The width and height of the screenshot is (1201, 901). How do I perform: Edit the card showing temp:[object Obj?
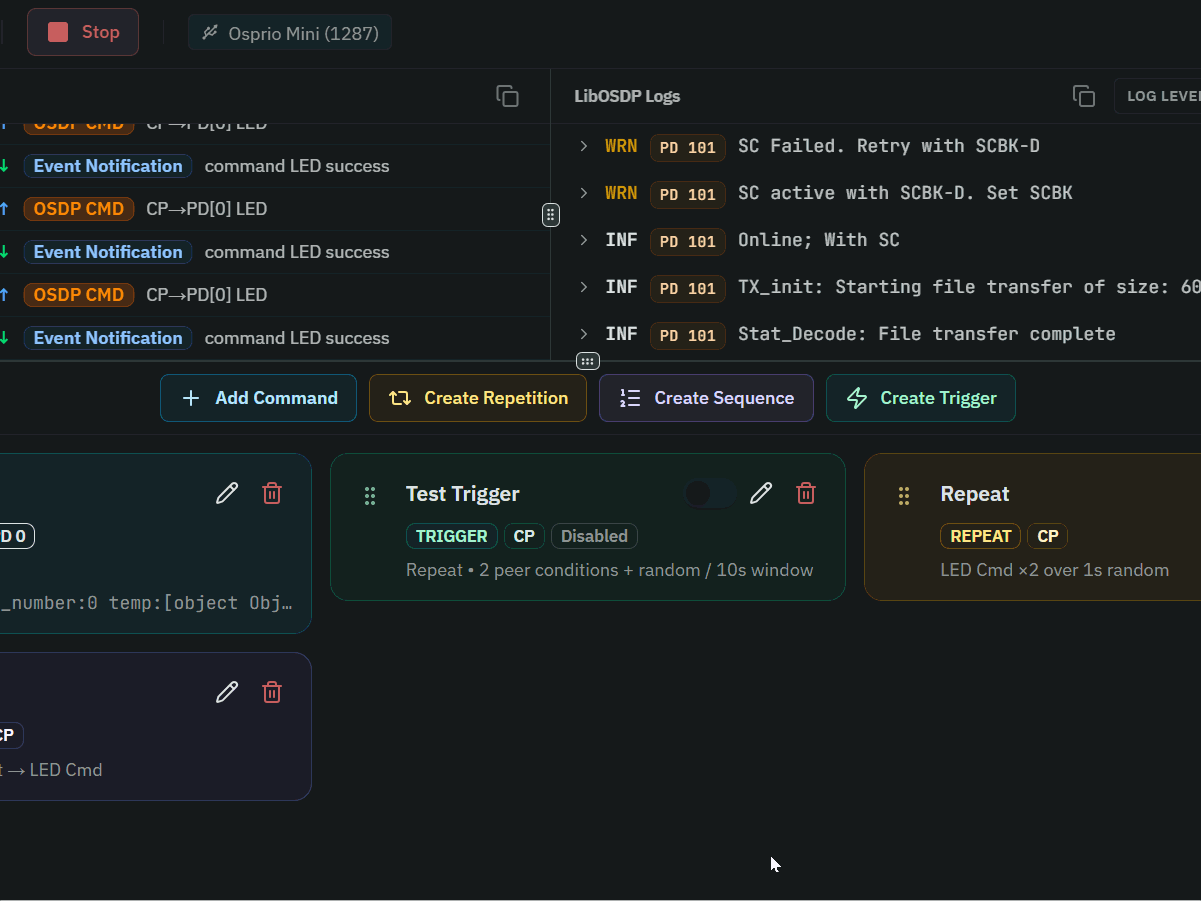coord(227,493)
